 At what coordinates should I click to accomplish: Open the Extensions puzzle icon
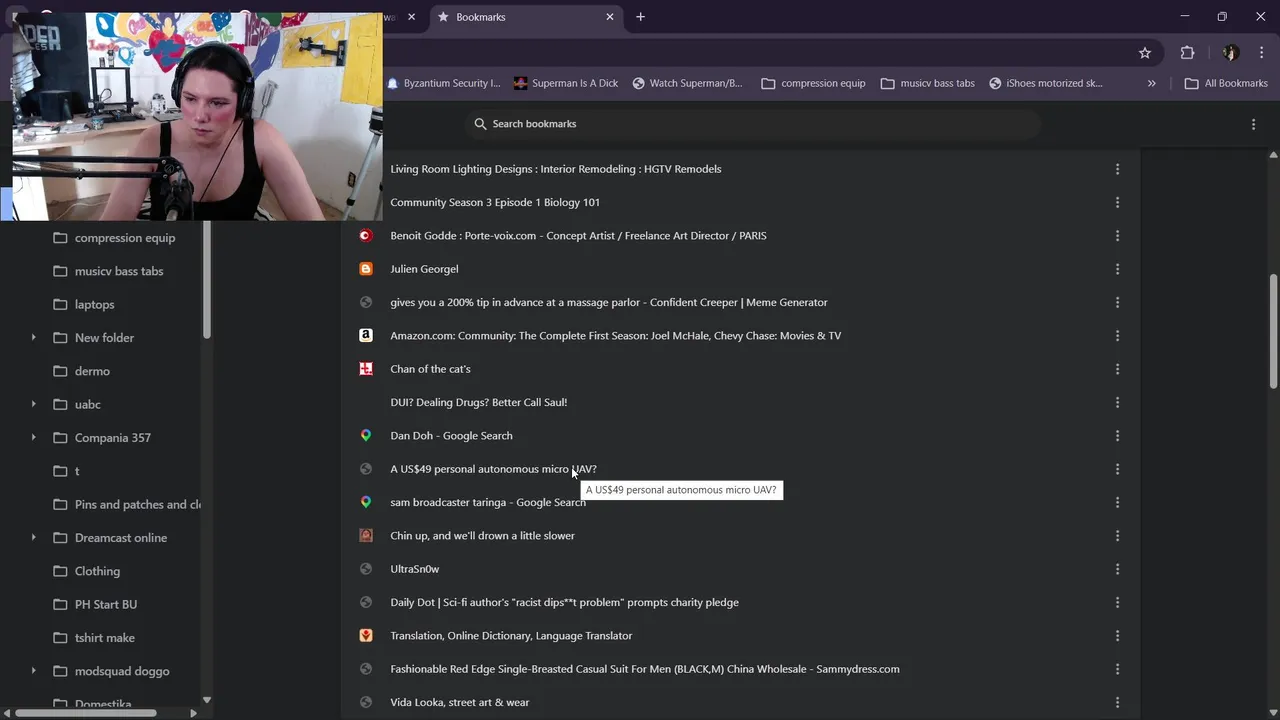[1187, 53]
